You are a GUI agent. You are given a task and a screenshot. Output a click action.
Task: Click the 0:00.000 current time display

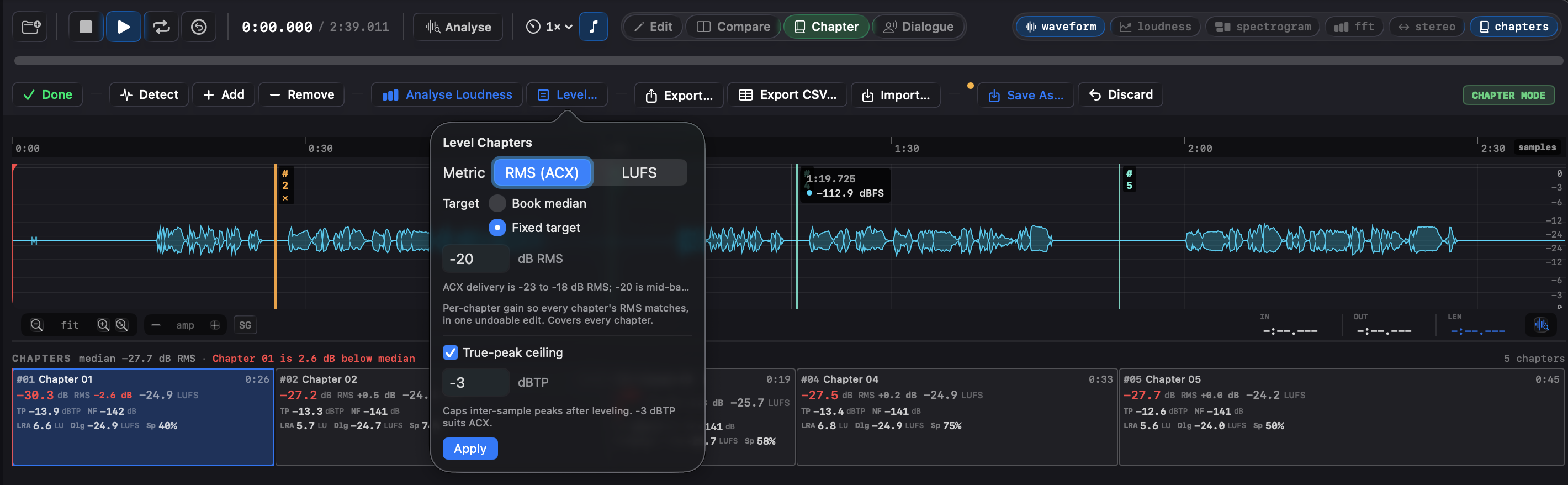click(x=277, y=27)
